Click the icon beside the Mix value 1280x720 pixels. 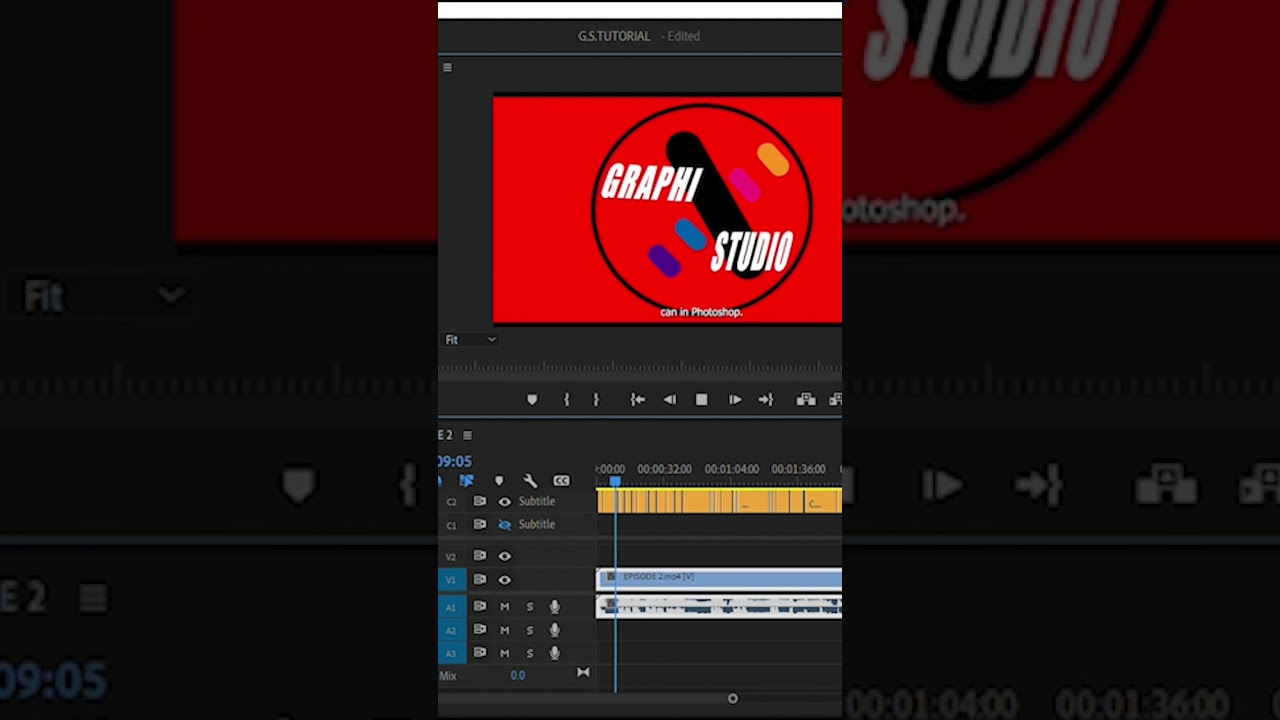[x=583, y=673]
